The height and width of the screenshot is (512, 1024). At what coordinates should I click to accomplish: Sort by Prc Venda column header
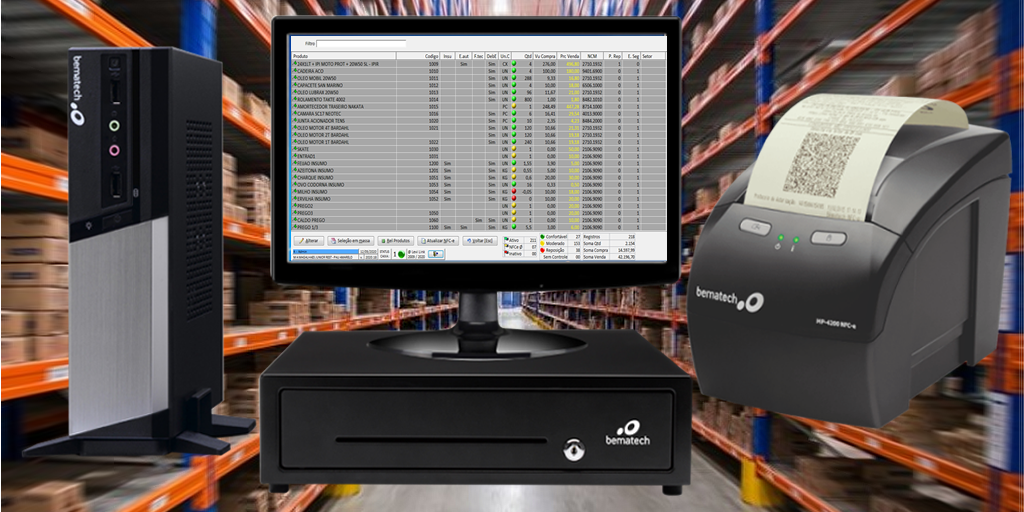tap(569, 56)
